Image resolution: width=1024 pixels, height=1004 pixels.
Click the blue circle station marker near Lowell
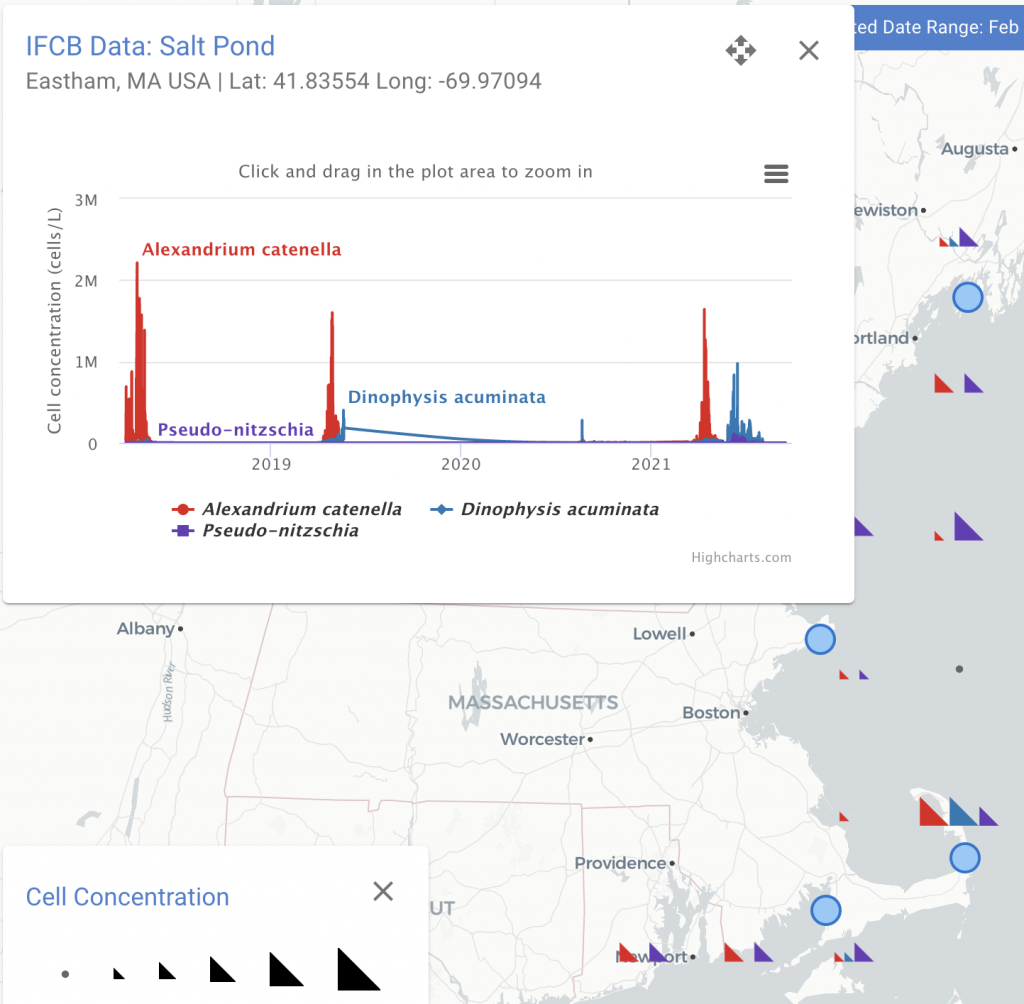[820, 639]
